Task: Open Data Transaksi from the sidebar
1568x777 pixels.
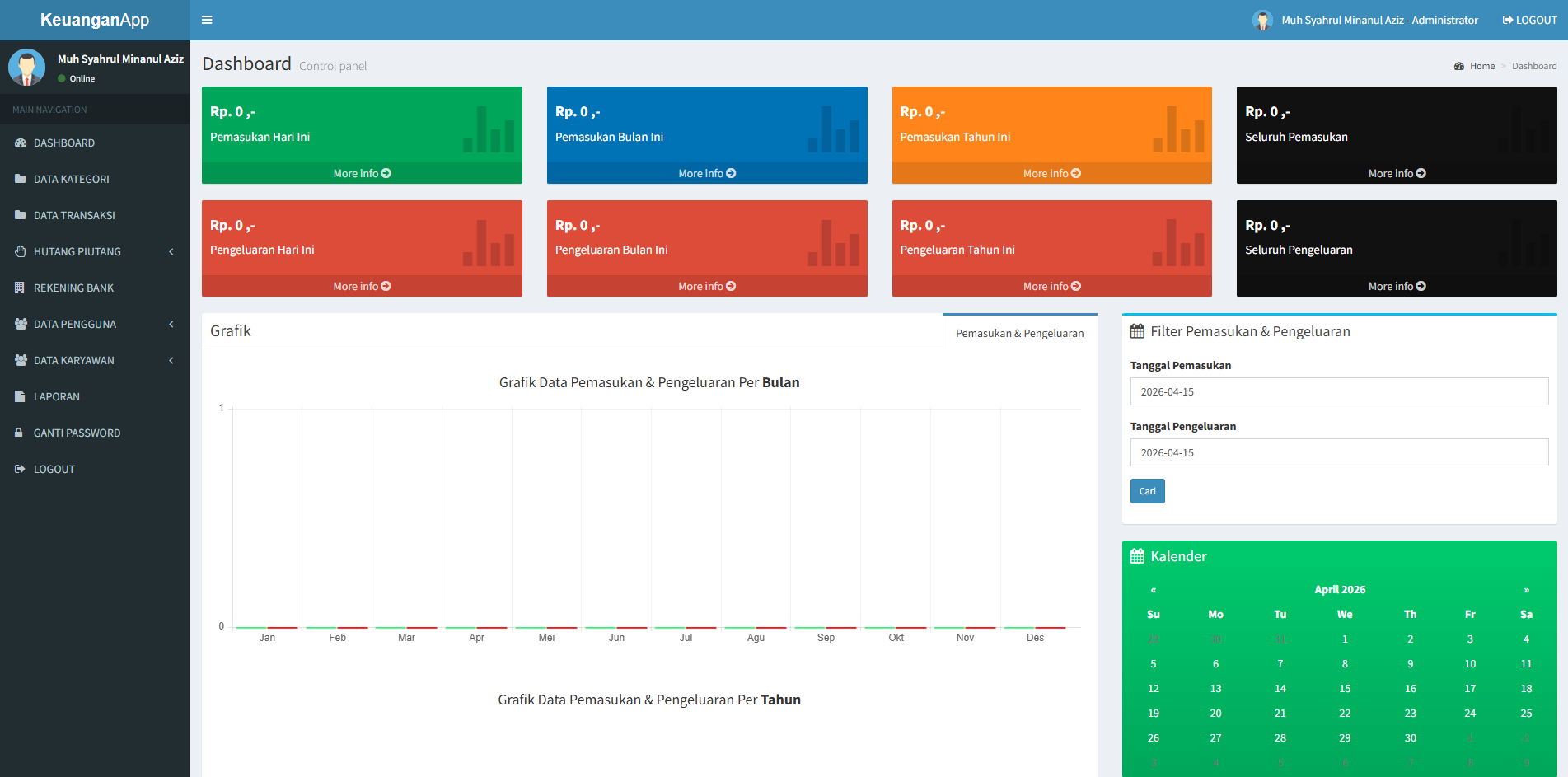Action: (74, 215)
